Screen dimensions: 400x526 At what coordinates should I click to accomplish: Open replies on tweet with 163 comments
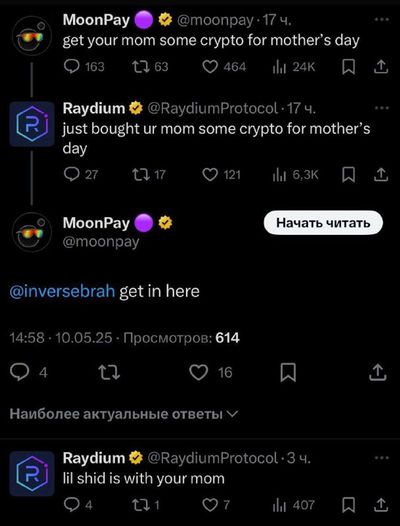coord(84,67)
